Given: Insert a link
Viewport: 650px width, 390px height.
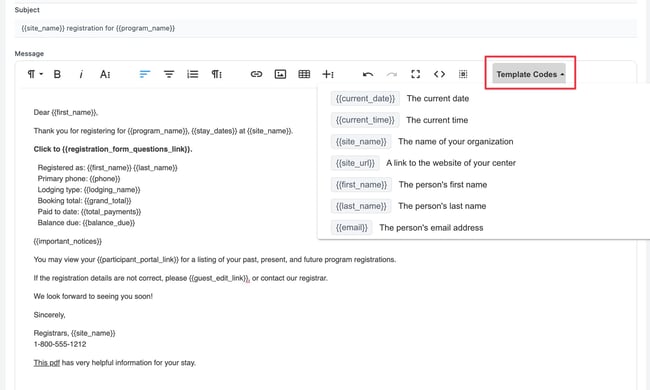Looking at the screenshot, I should tap(256, 74).
